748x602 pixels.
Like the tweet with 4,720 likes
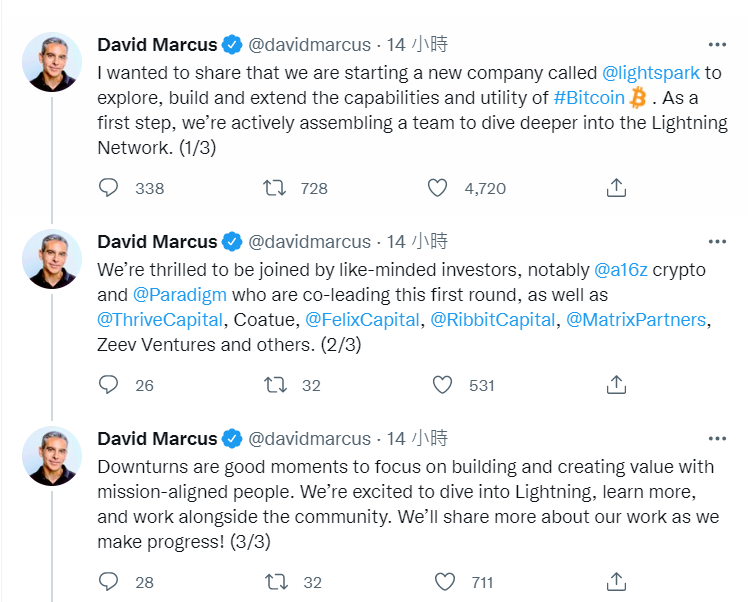point(437,187)
